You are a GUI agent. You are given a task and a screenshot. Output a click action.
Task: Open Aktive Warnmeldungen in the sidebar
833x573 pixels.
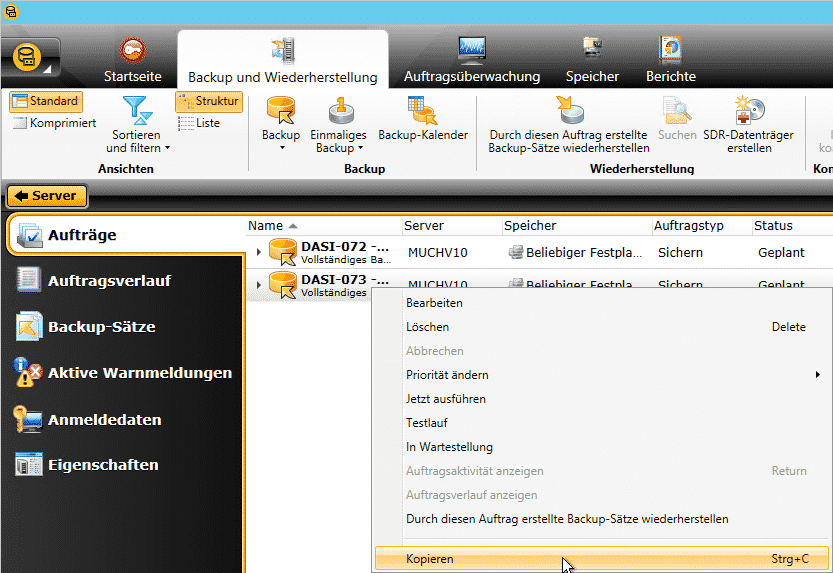(x=122, y=373)
